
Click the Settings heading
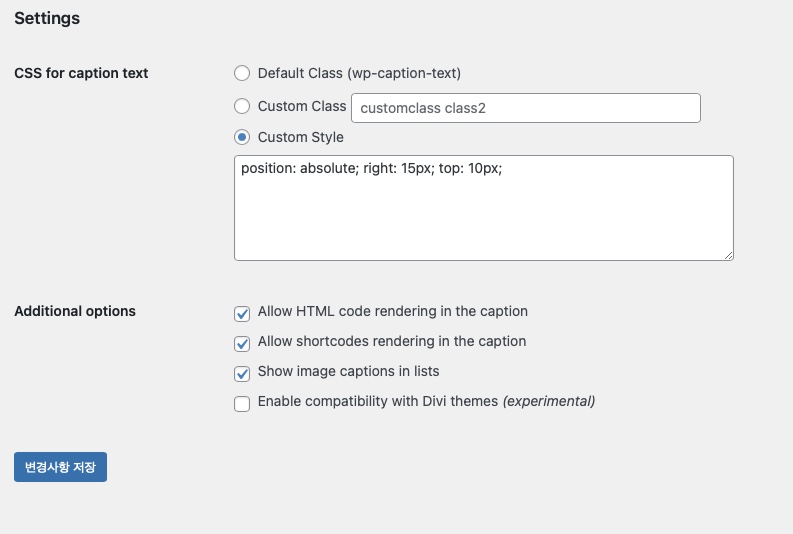(47, 18)
